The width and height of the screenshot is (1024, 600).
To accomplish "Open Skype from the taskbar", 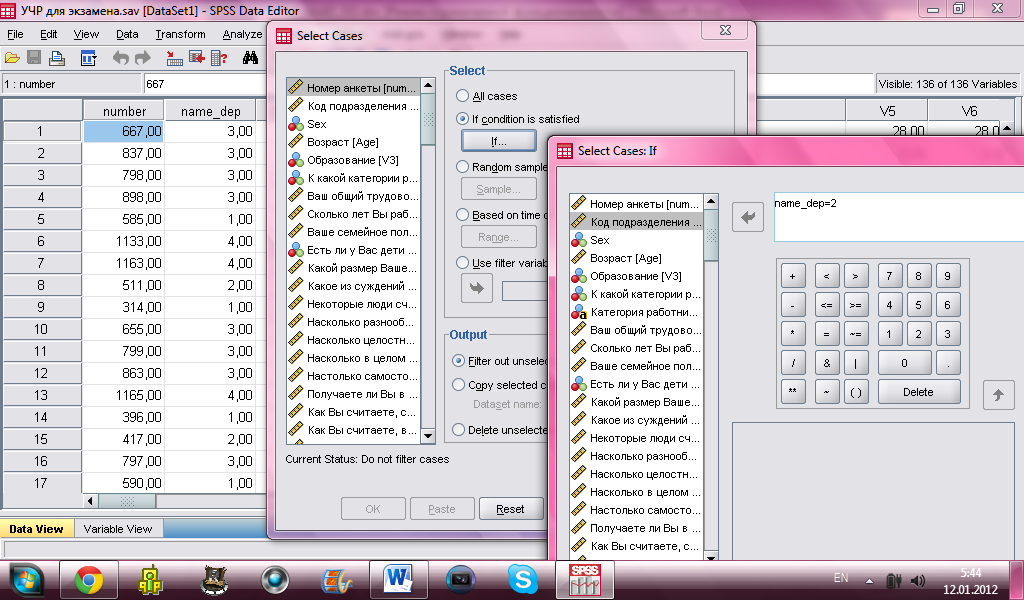I will 523,580.
